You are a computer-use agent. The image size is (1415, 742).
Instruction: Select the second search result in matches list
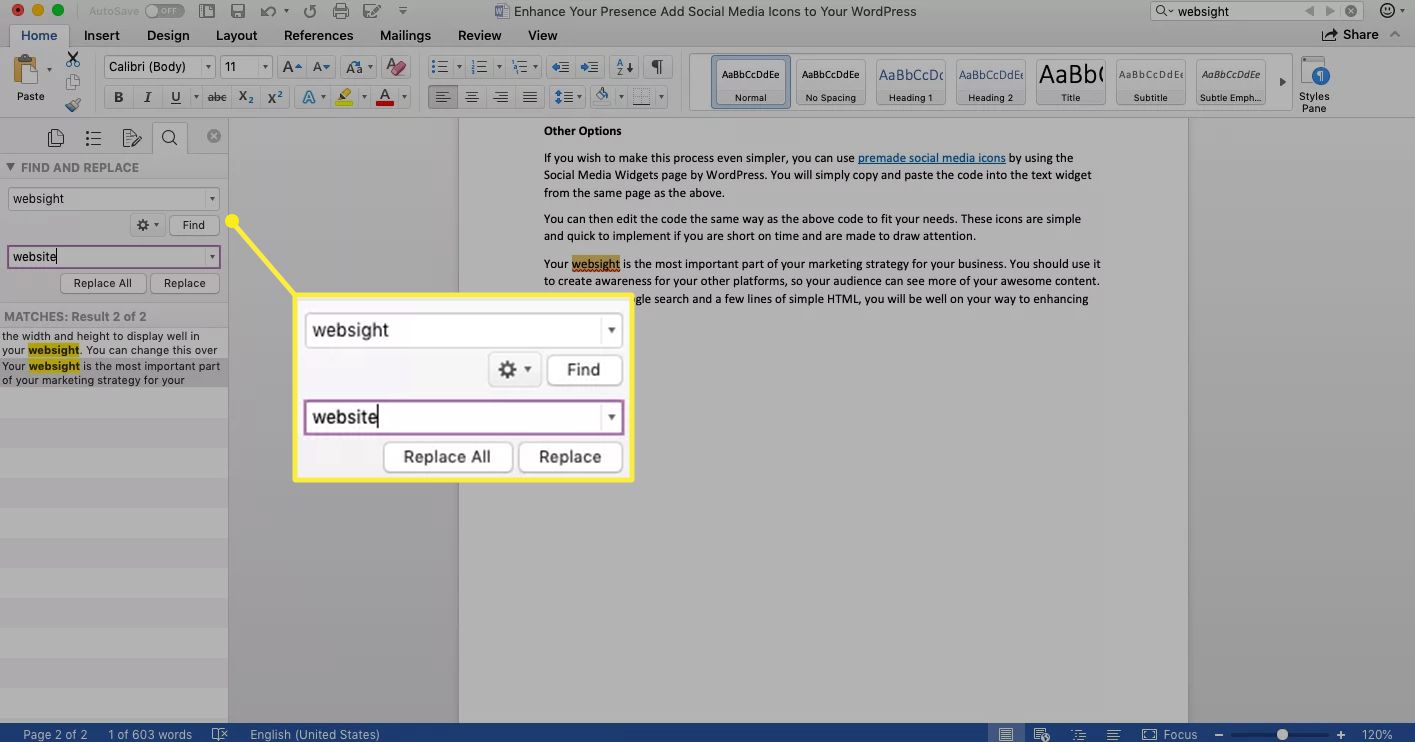coord(114,373)
